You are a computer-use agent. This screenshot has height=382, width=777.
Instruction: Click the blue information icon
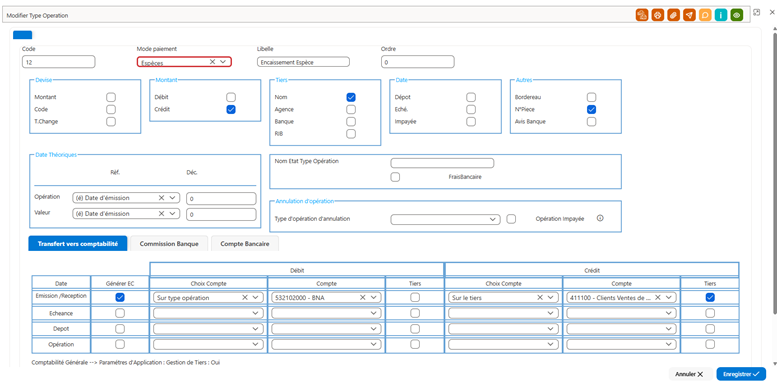coord(721,15)
